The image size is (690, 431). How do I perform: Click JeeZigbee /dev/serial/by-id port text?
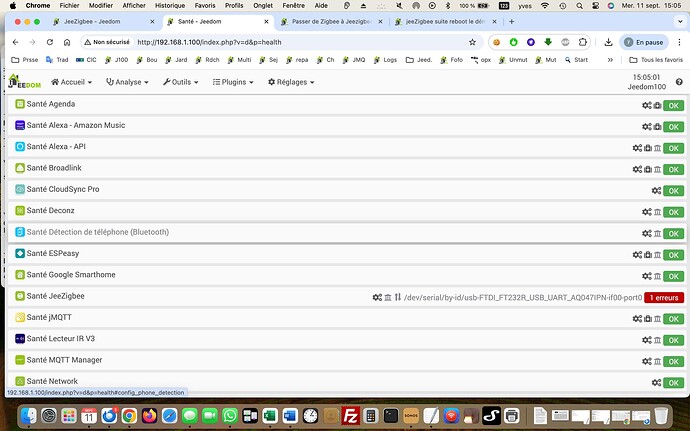(x=523, y=298)
